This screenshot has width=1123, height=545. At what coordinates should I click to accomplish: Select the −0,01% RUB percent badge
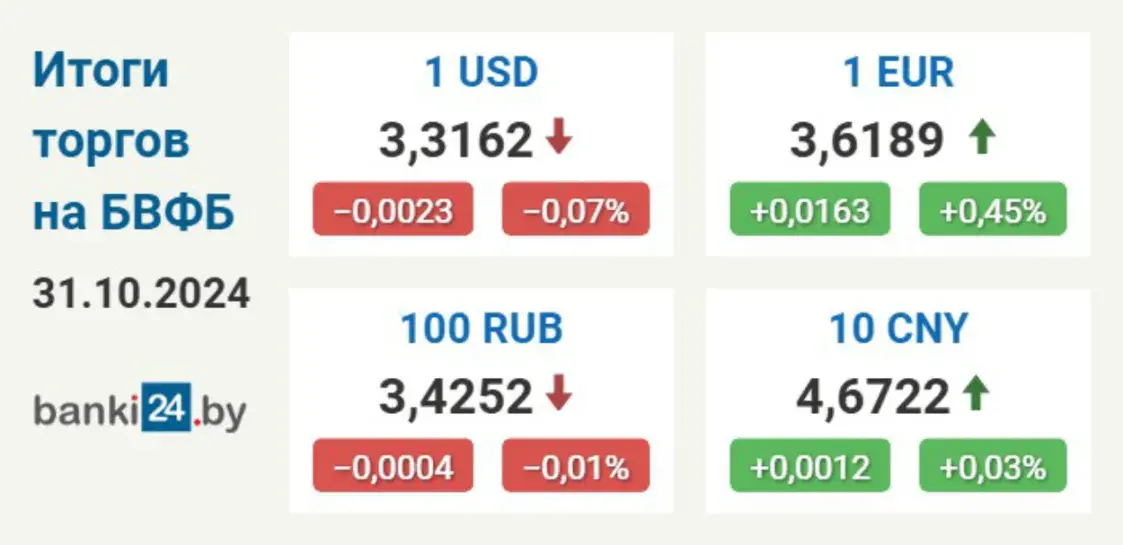(576, 466)
